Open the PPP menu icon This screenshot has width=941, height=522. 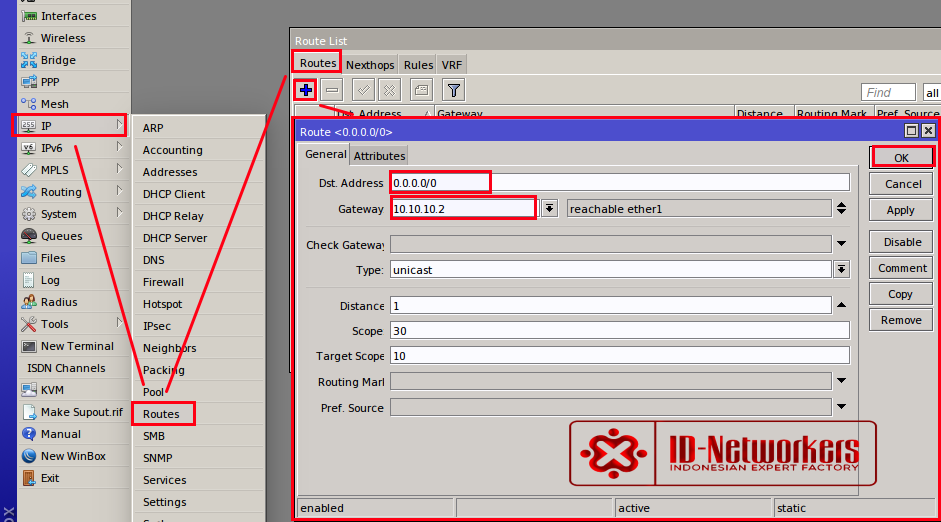point(29,82)
